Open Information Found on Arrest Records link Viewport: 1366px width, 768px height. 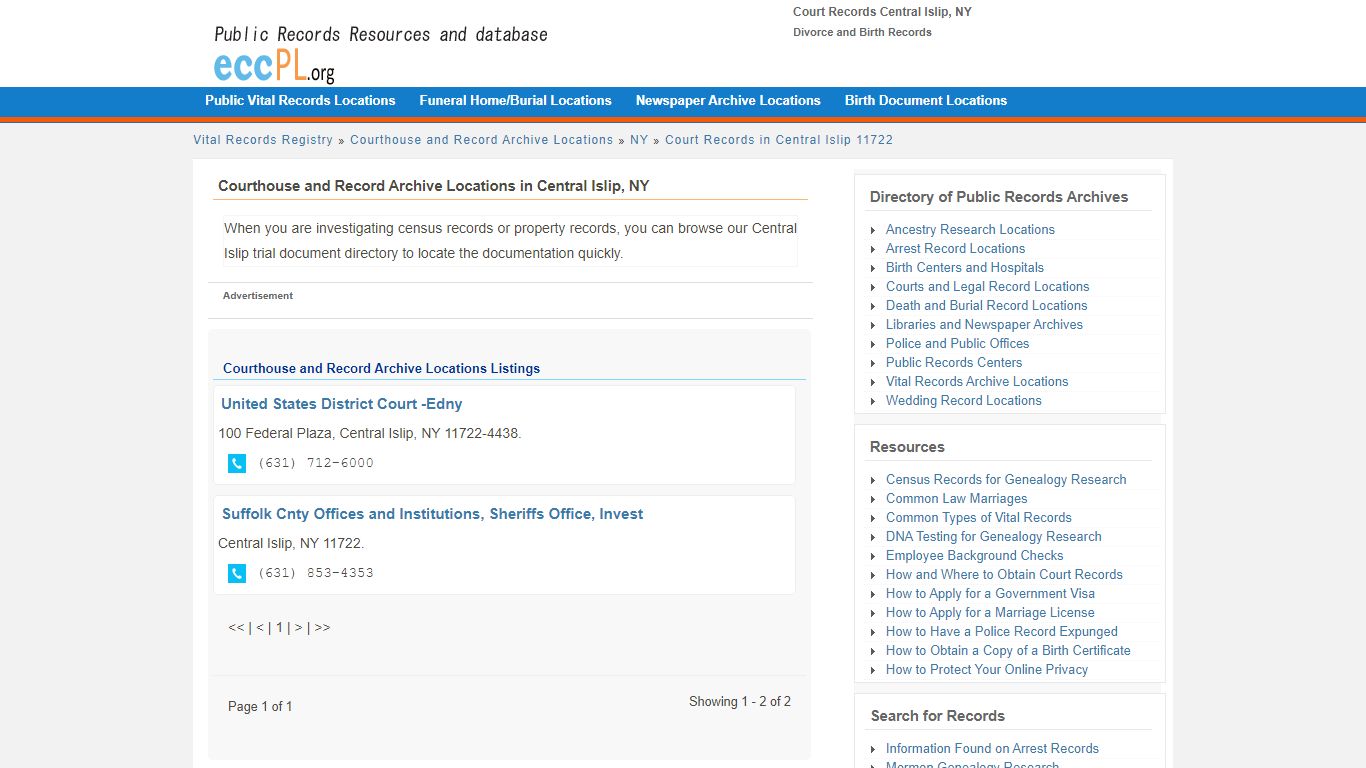click(992, 748)
